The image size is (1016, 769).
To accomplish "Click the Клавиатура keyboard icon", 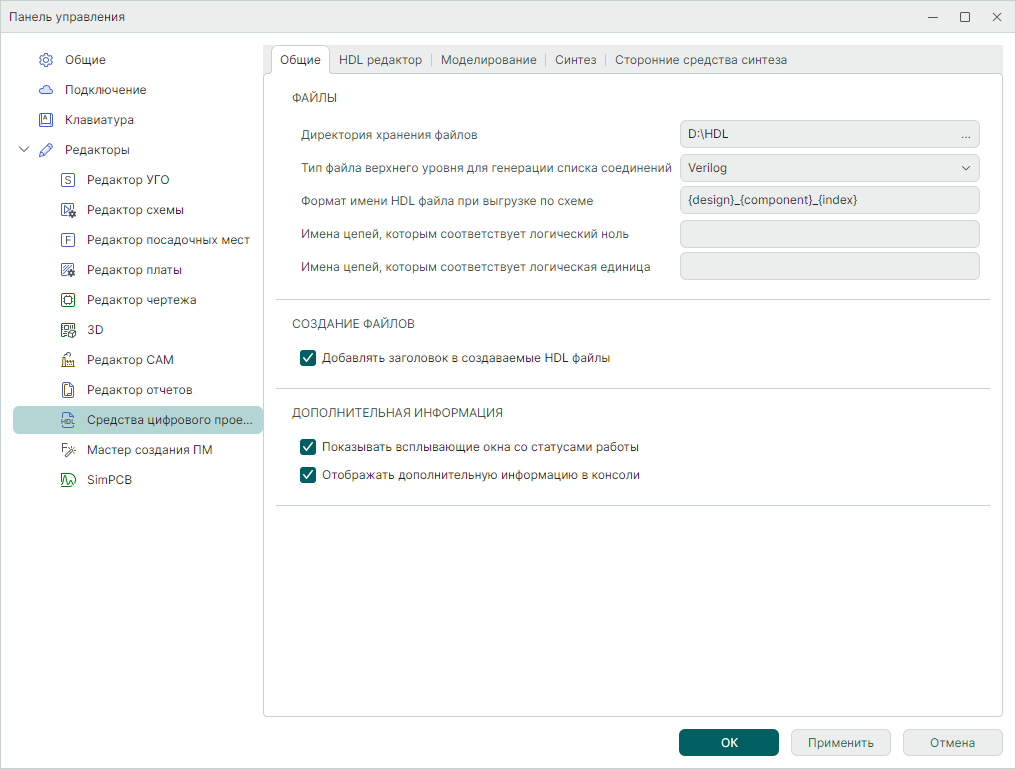I will [46, 120].
